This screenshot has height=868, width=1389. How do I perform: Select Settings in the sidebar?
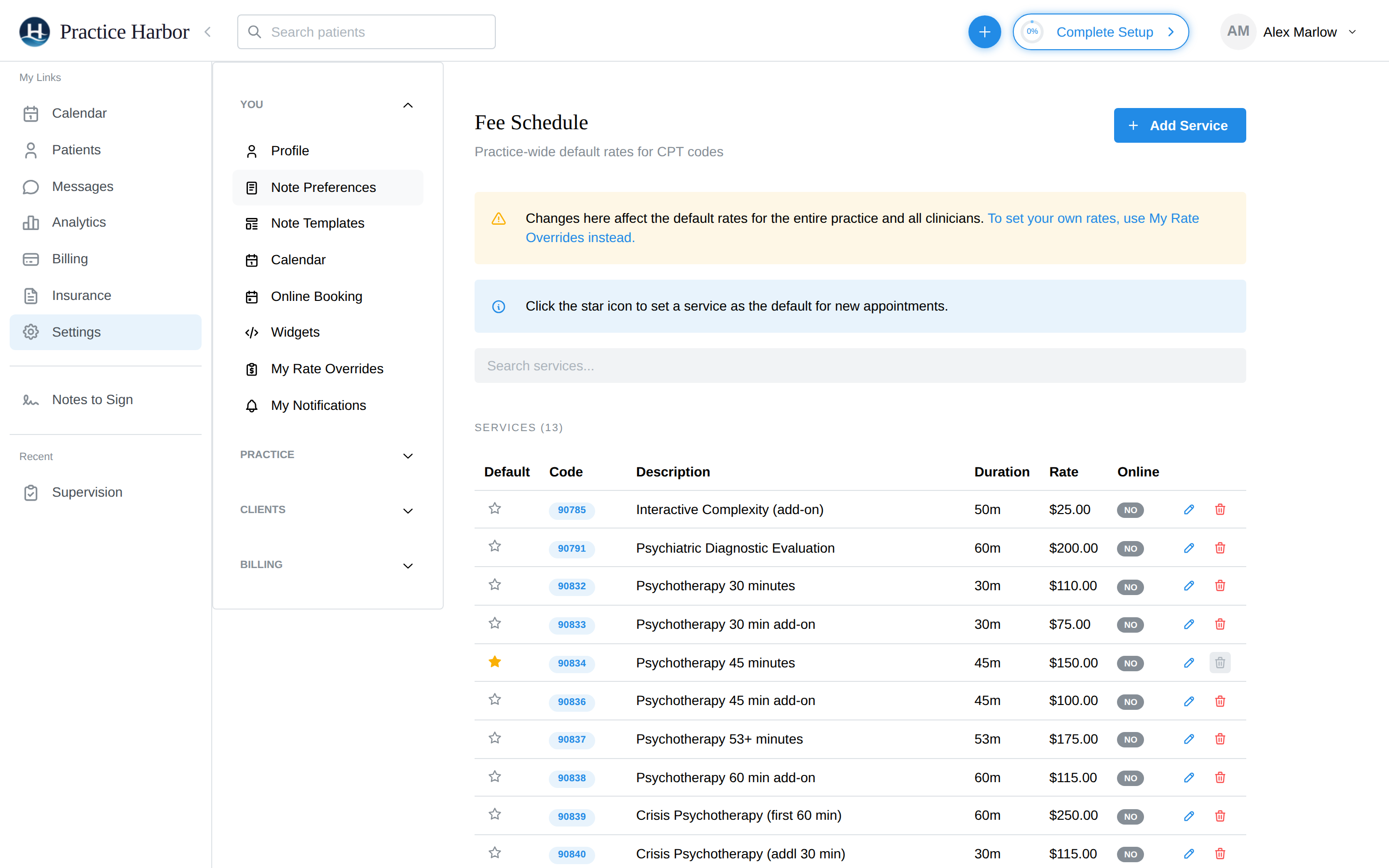pos(106,332)
